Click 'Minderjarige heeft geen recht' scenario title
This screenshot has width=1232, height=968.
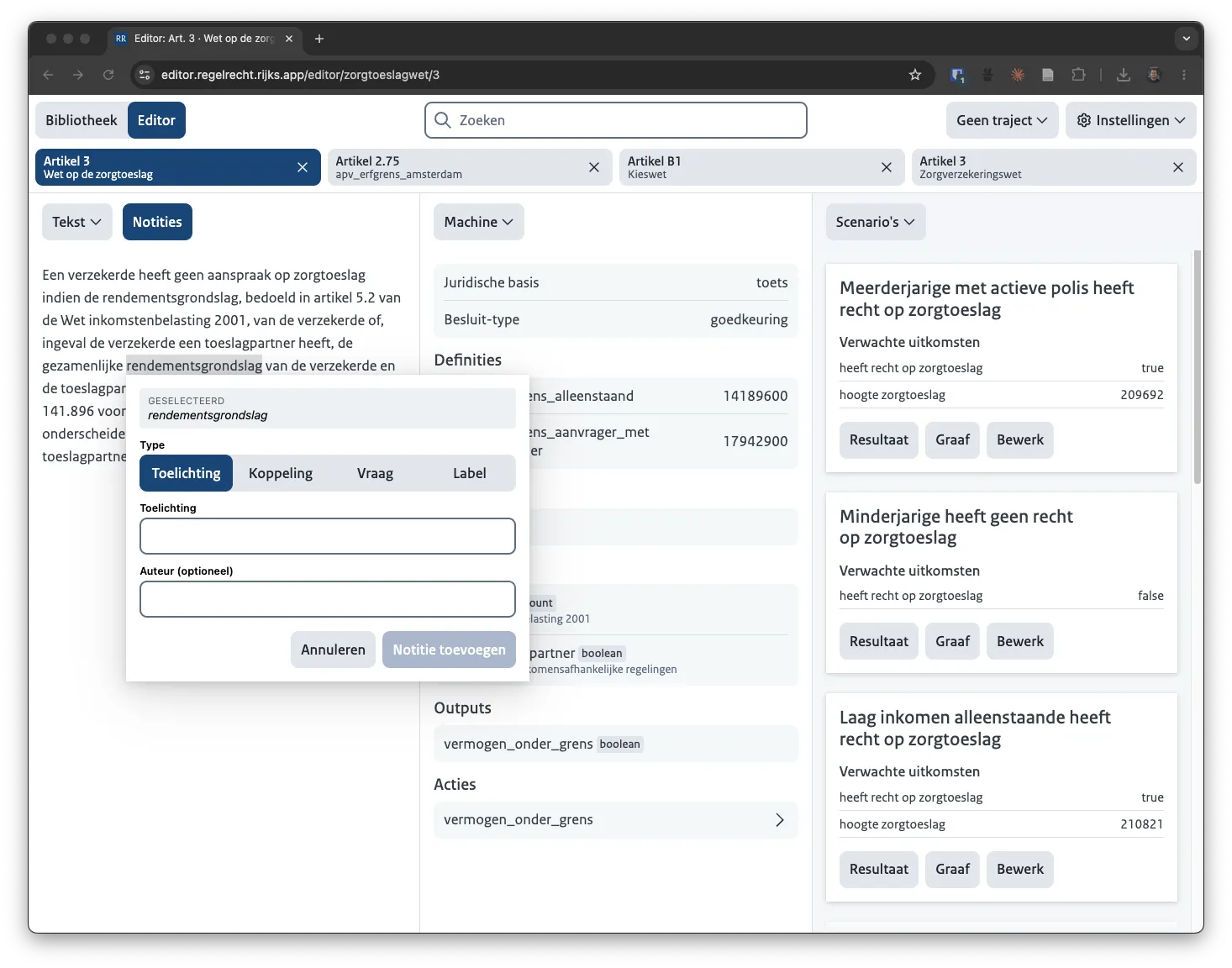[956, 527]
